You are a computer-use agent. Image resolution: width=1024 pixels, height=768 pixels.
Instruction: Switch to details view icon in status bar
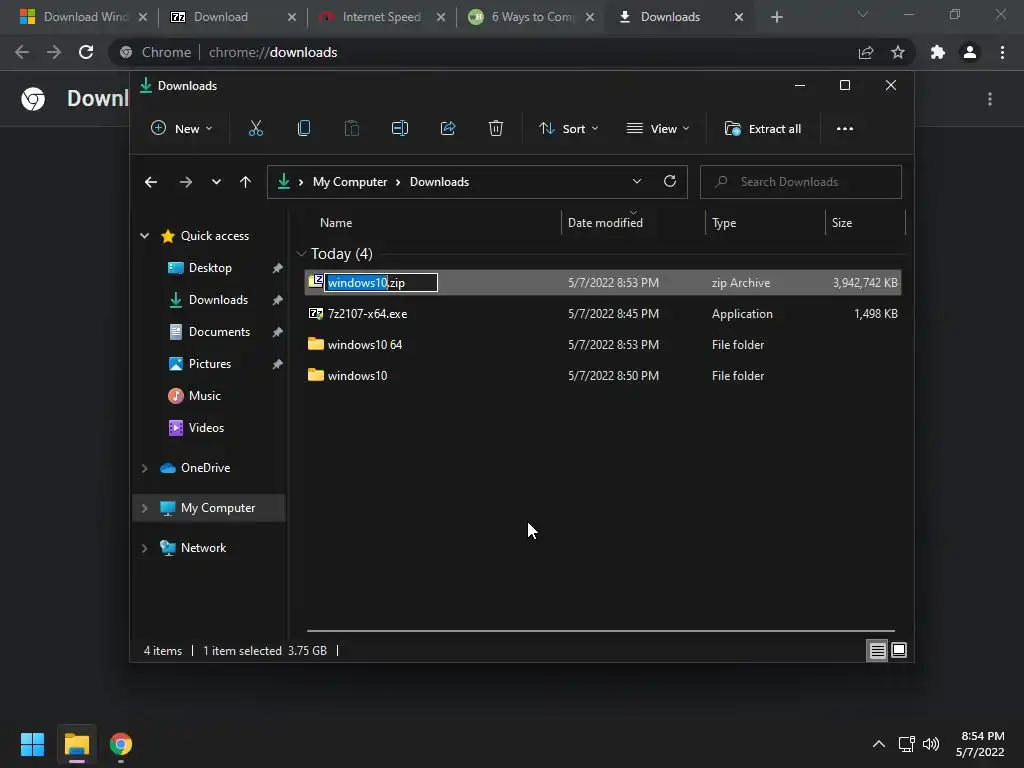tap(877, 650)
